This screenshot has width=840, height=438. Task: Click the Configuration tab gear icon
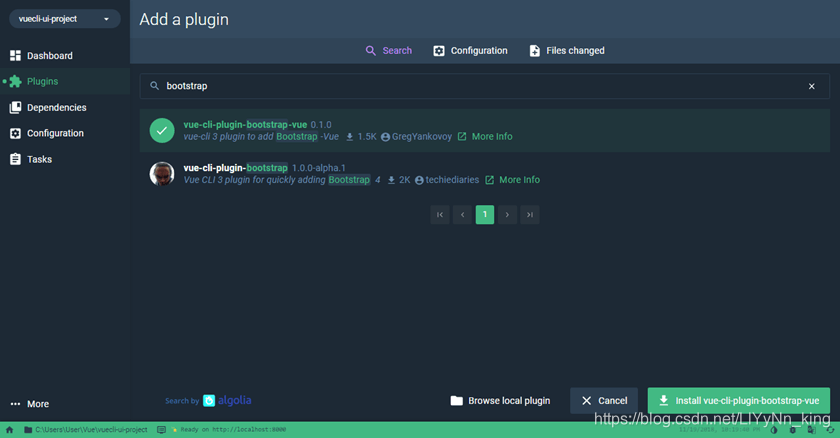coord(439,51)
